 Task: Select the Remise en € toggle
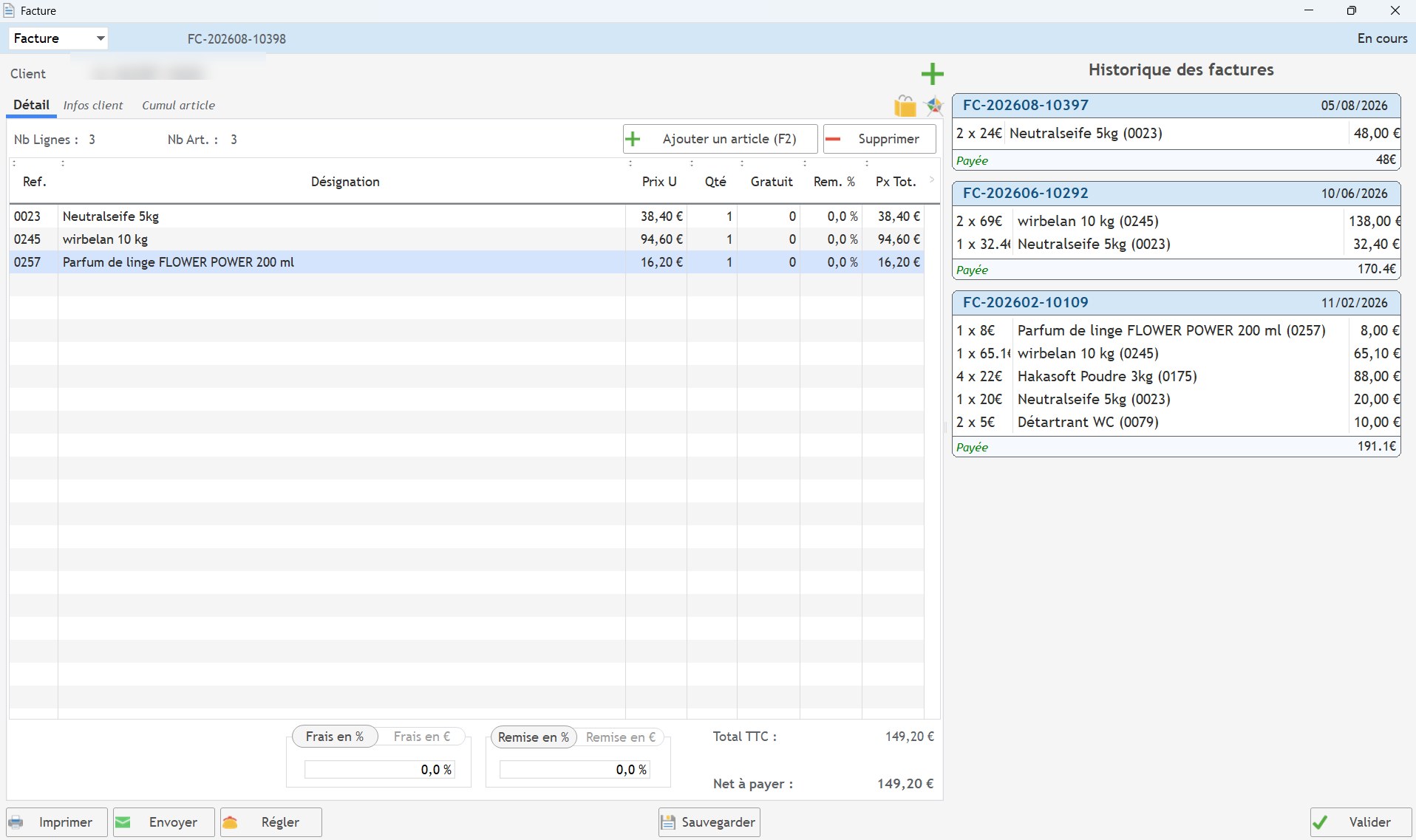tap(621, 737)
